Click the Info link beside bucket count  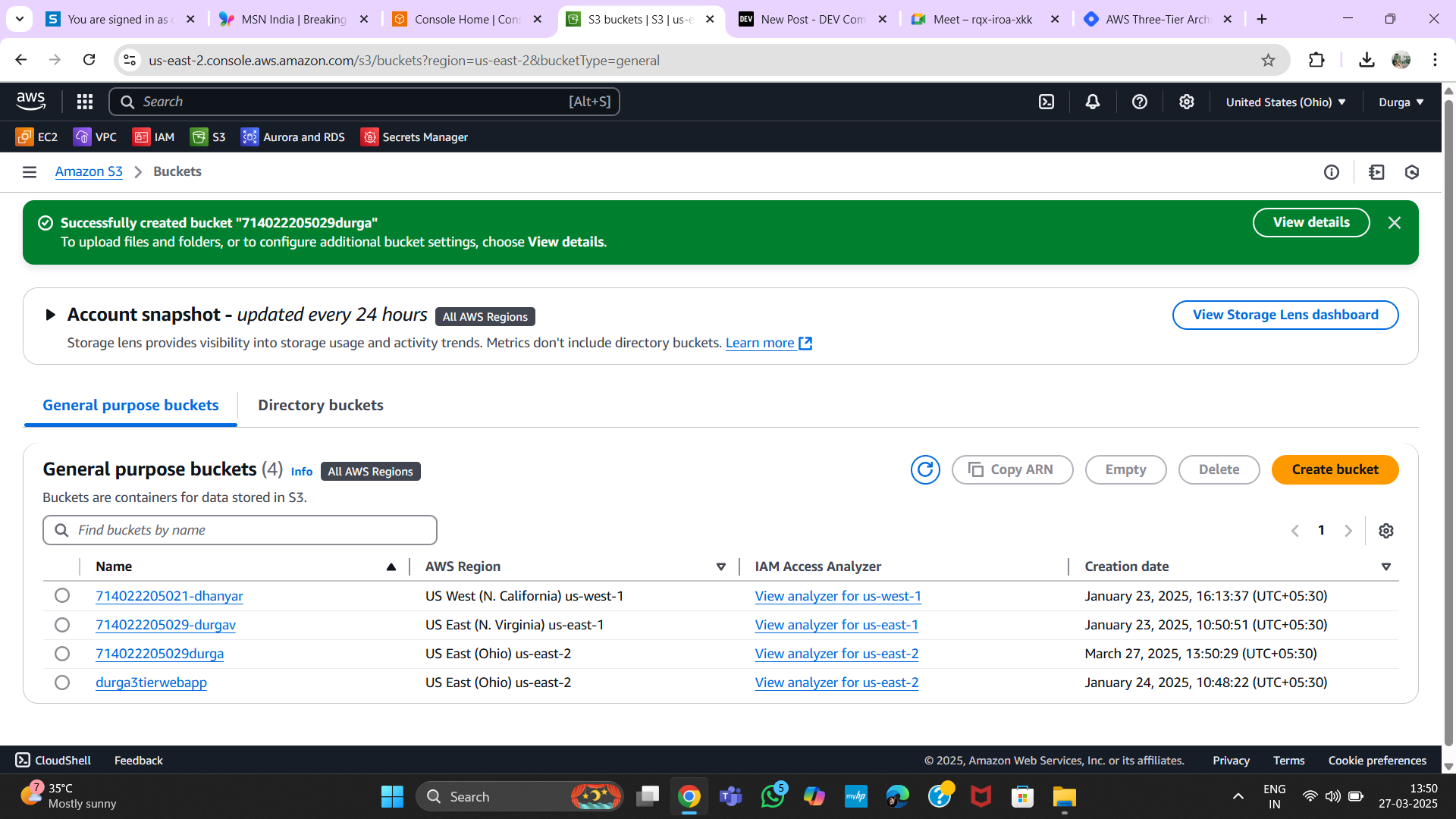[301, 471]
